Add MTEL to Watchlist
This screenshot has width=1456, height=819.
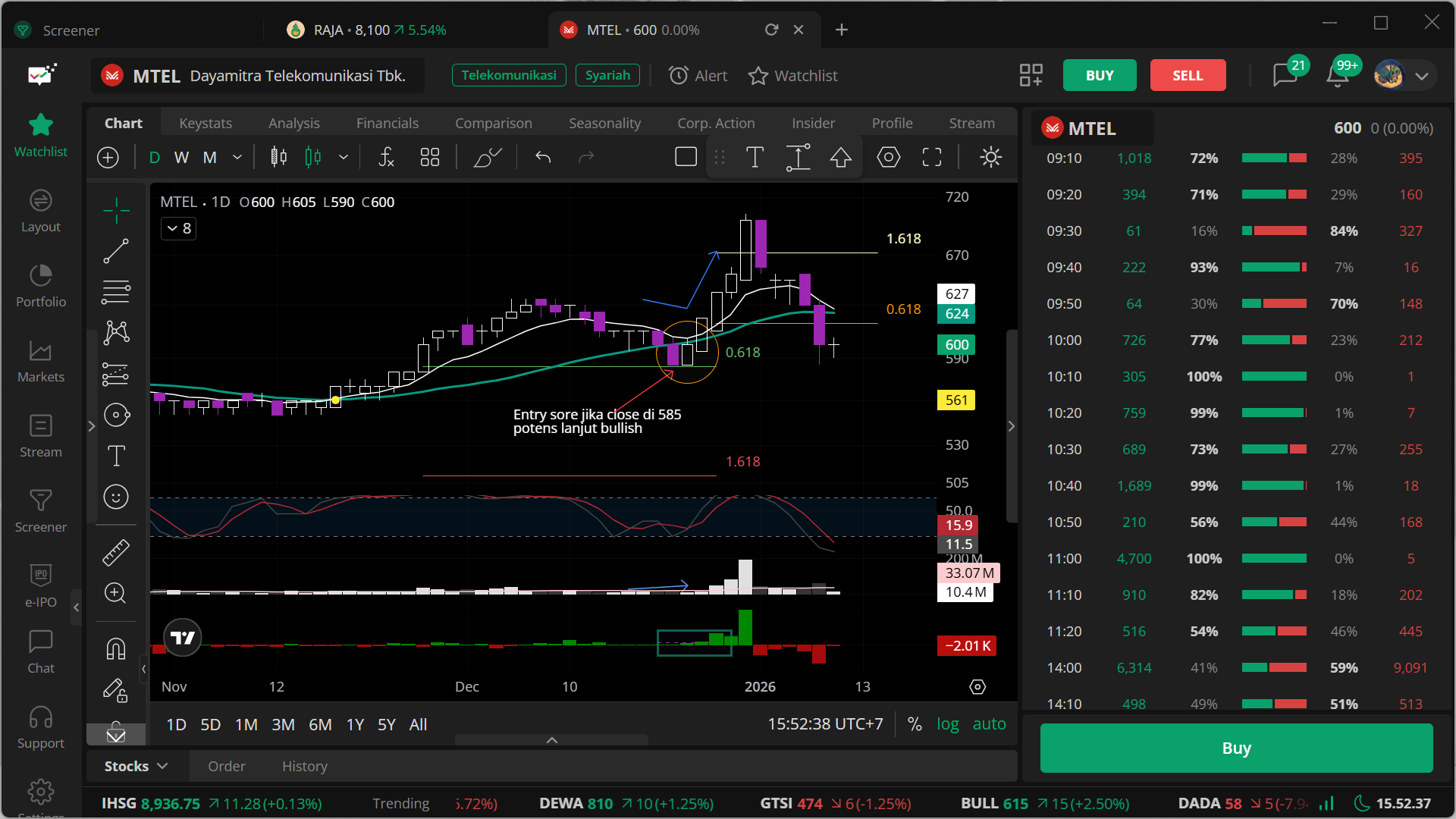792,76
